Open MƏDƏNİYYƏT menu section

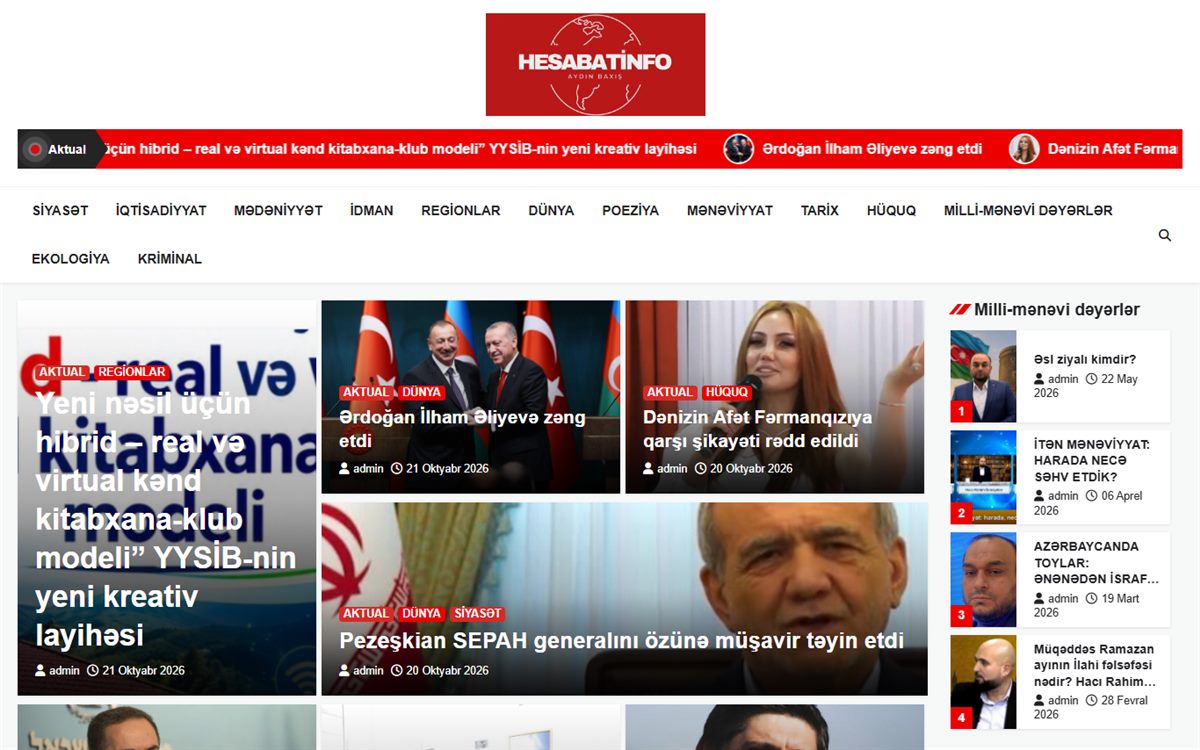point(278,210)
